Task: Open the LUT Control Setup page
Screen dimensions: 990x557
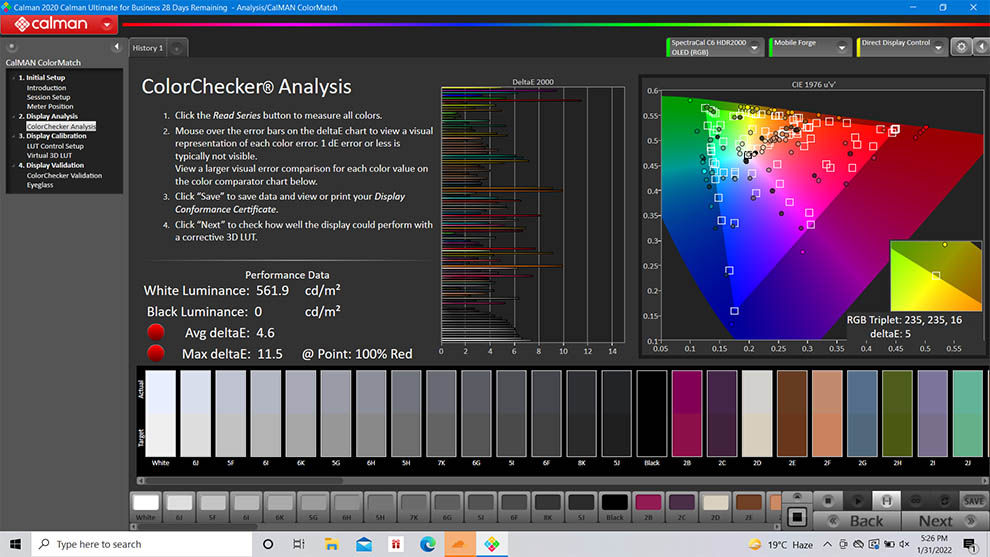Action: coord(55,146)
